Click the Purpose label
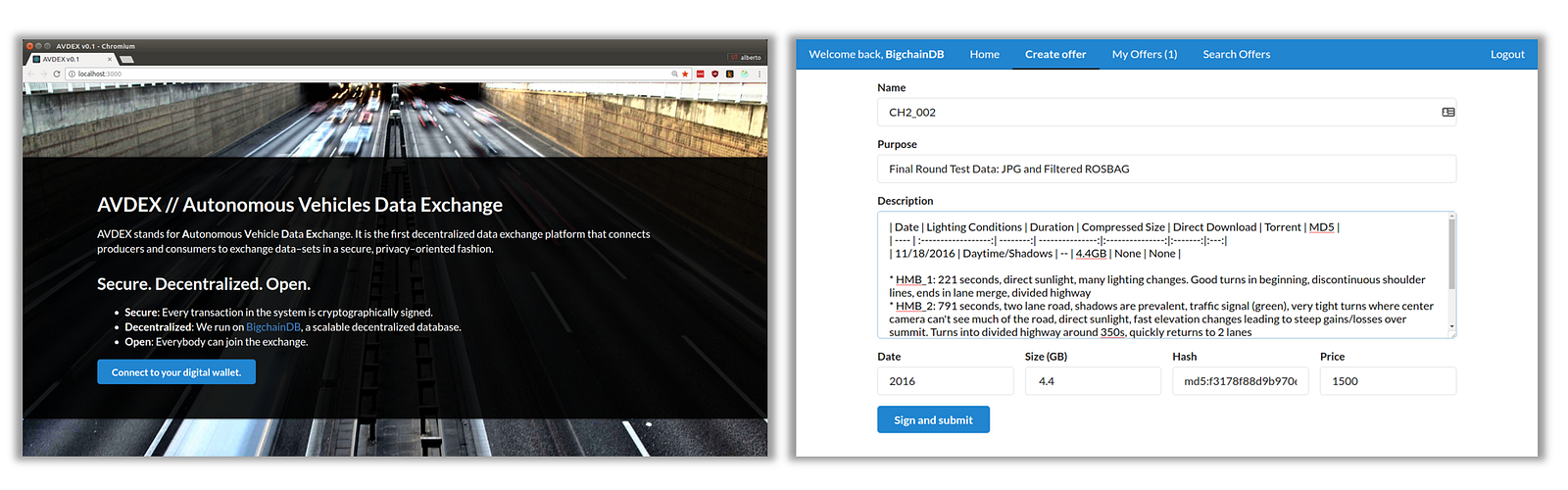 pos(898,144)
